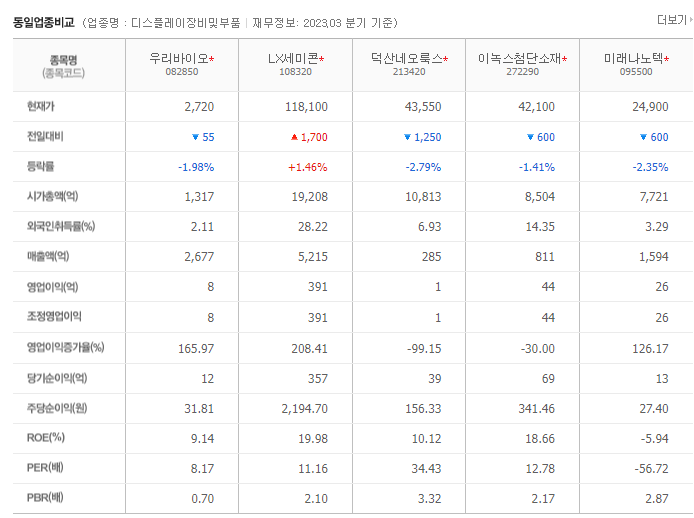Open 미래나노텍 stock name link
This screenshot has height=518, width=694.
[x=633, y=58]
